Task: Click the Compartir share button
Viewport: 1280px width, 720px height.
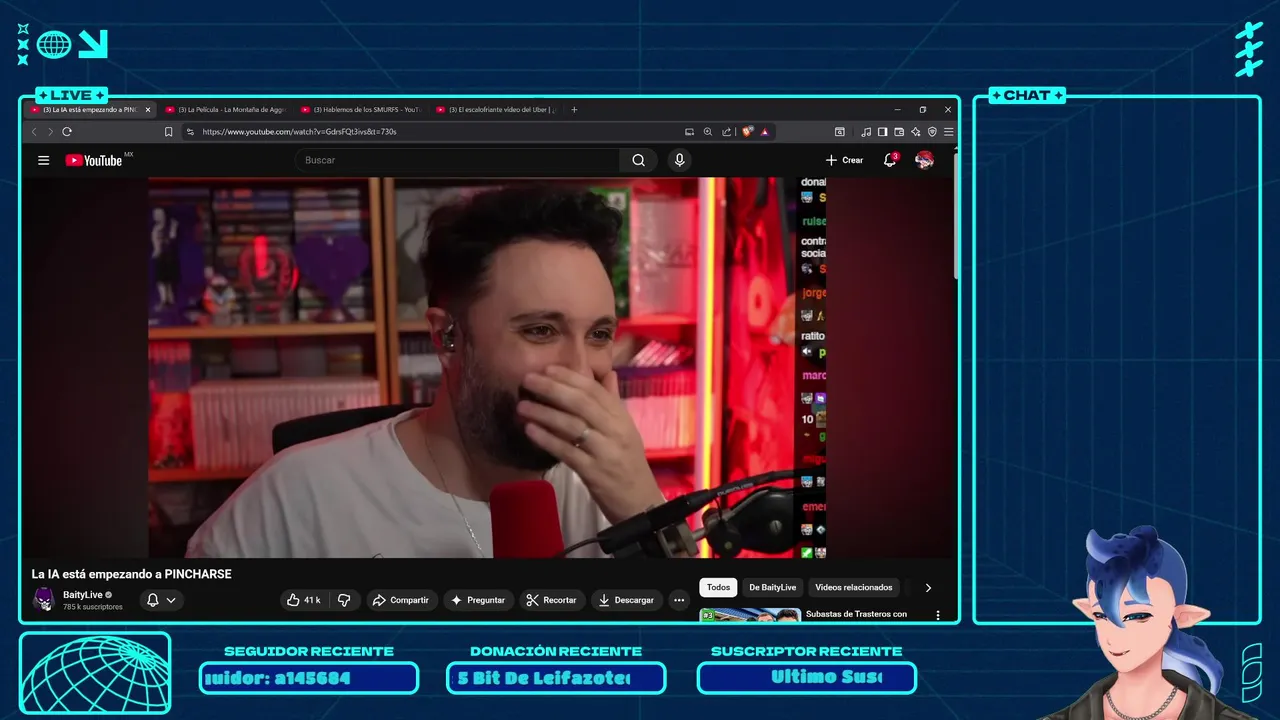Action: click(400, 600)
